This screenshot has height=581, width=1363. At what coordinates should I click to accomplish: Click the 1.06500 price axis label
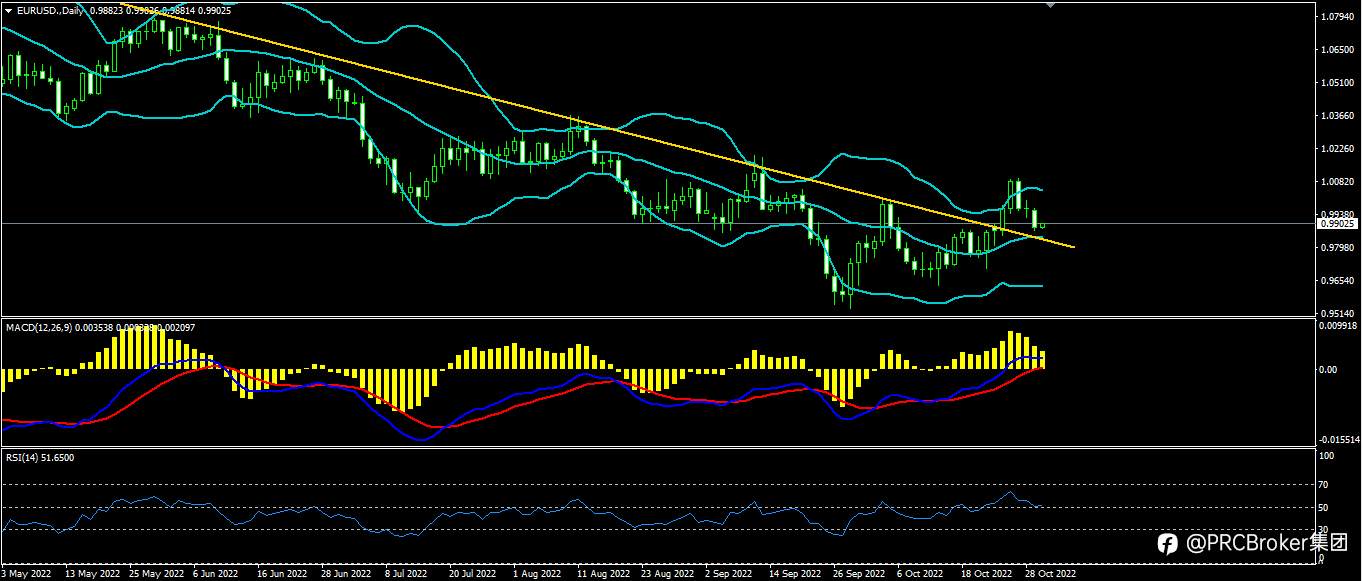tap(1339, 50)
